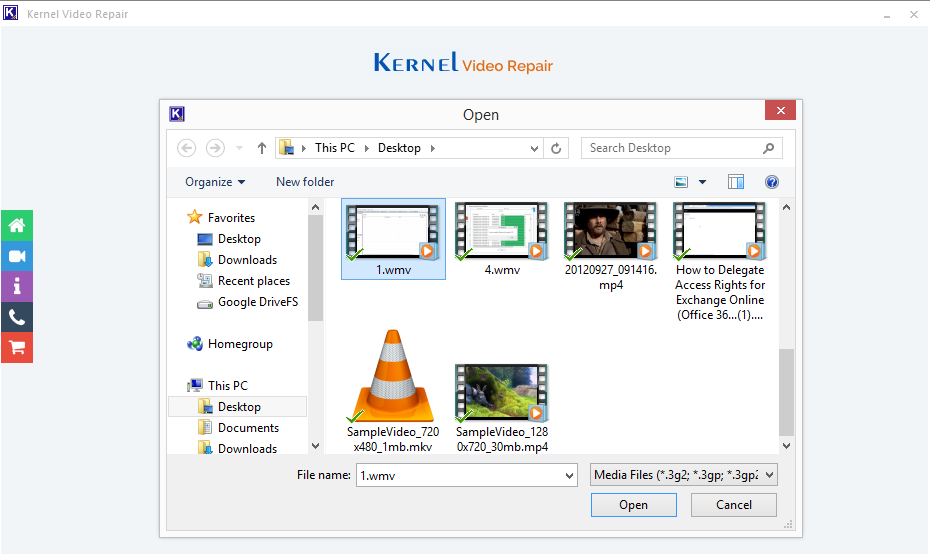Open the purple info sidebar icon
This screenshot has width=930, height=556.
17,287
